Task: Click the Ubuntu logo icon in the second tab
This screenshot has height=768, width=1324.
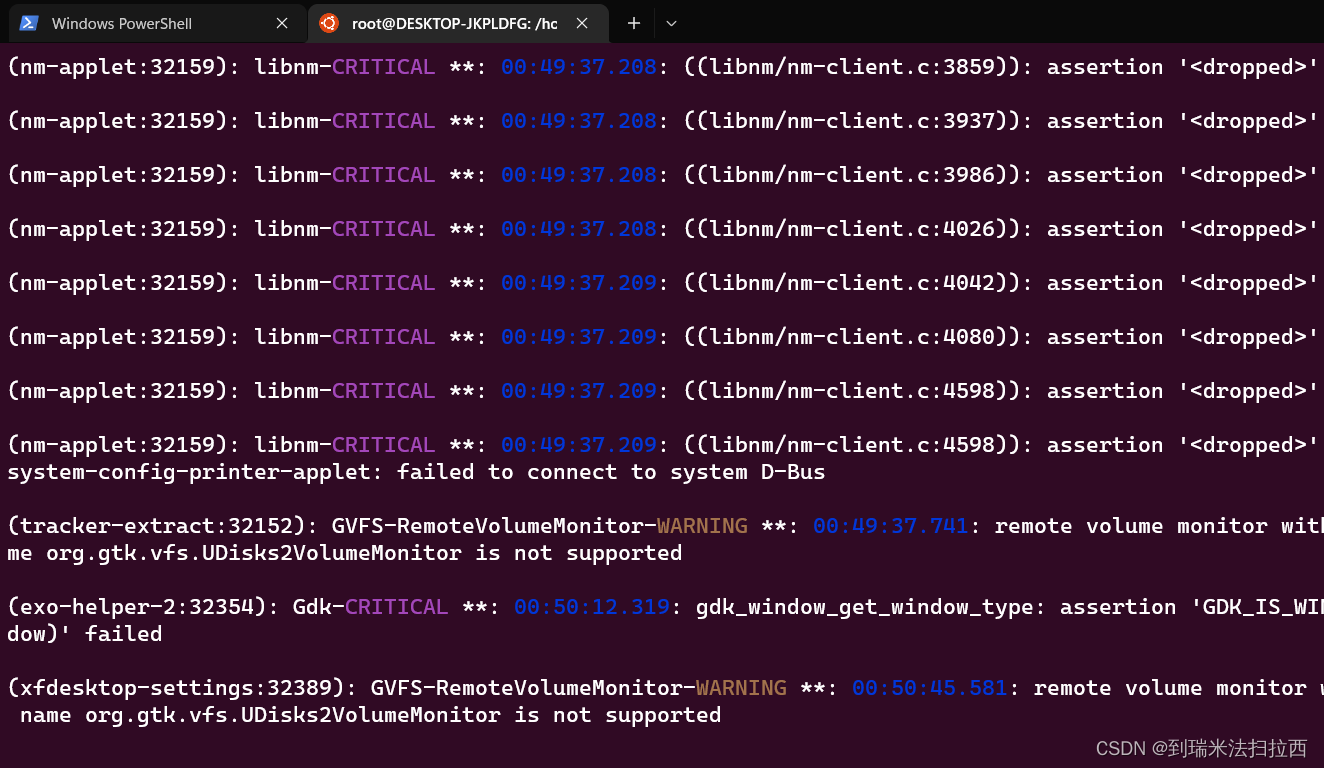Action: point(329,23)
